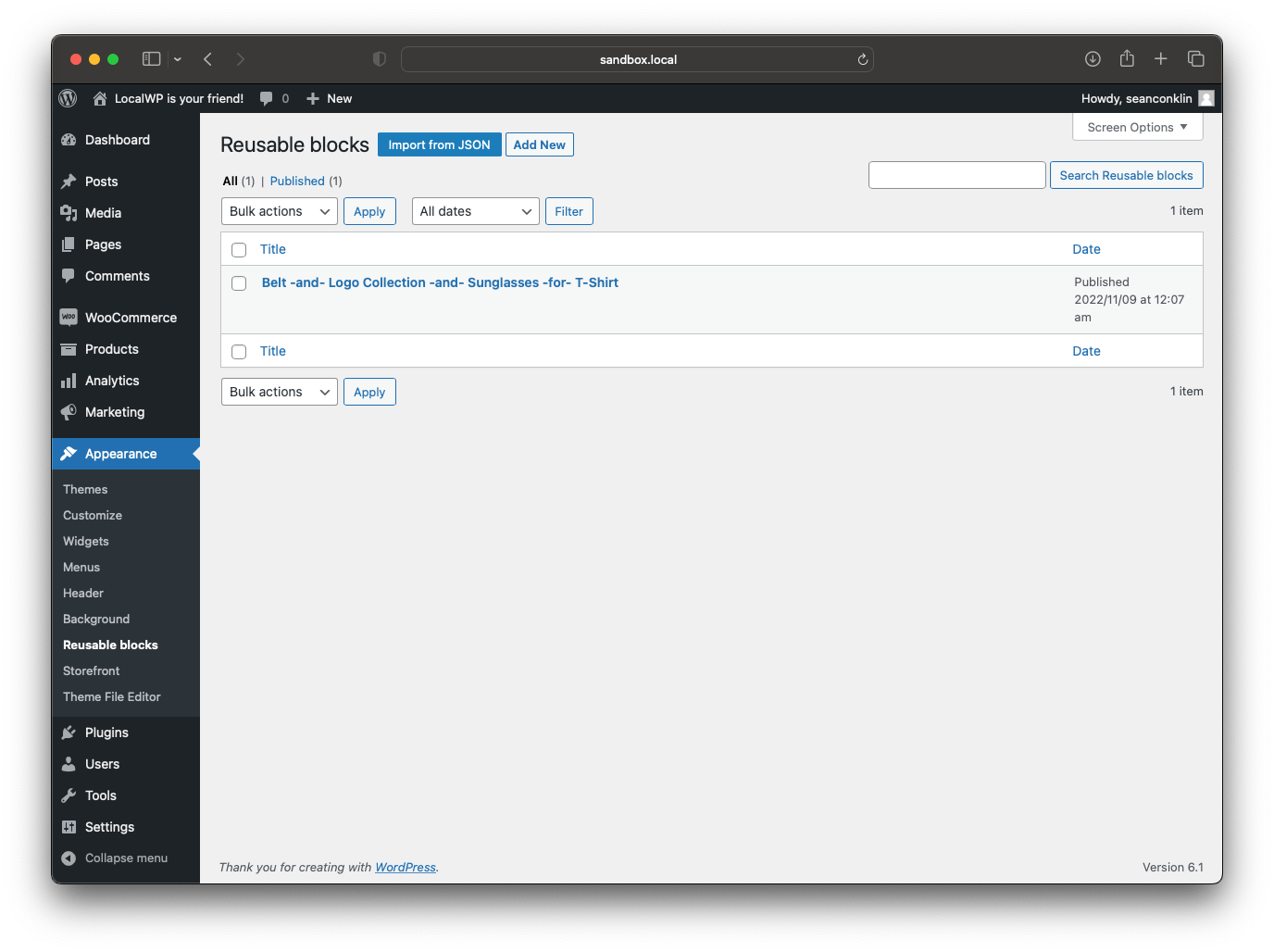
Task: Open the Background submenu item
Action: (x=96, y=619)
